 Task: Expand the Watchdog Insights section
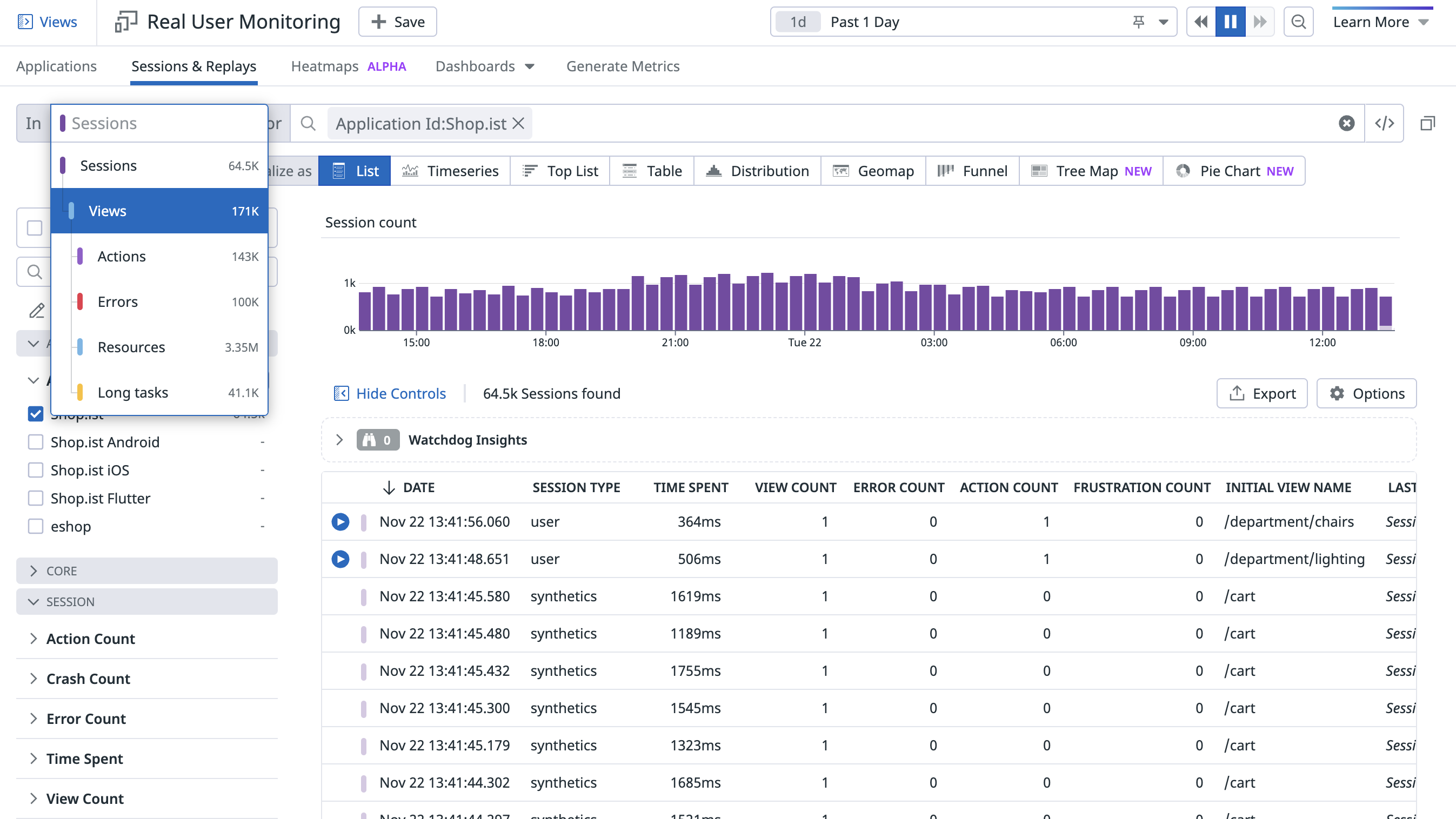tap(339, 440)
